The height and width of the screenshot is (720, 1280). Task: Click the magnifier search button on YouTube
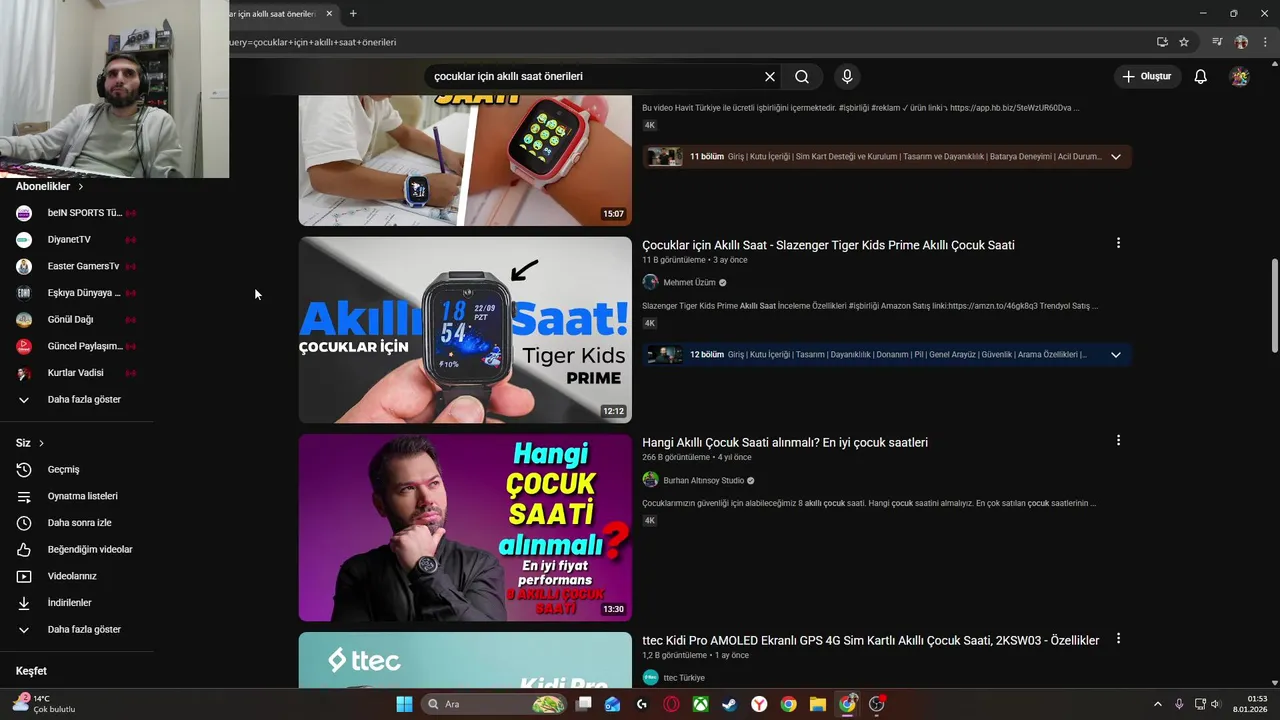[802, 76]
